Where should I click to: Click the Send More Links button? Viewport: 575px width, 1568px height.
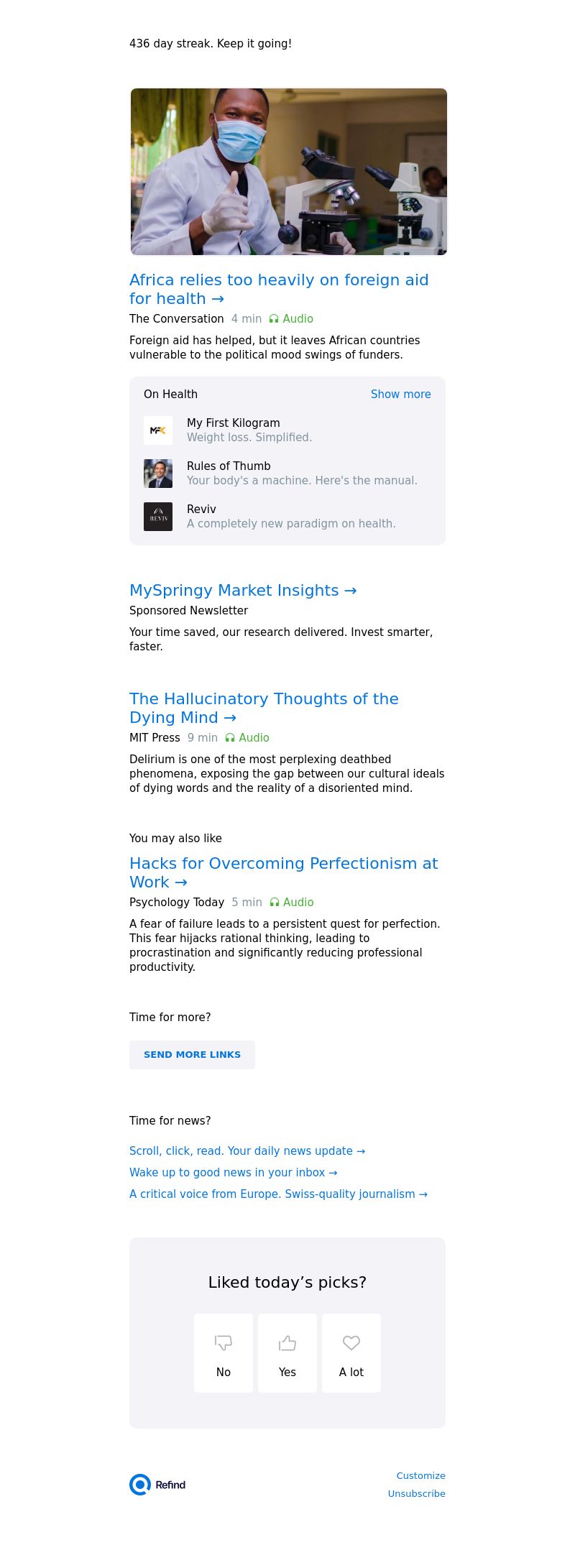click(192, 1055)
